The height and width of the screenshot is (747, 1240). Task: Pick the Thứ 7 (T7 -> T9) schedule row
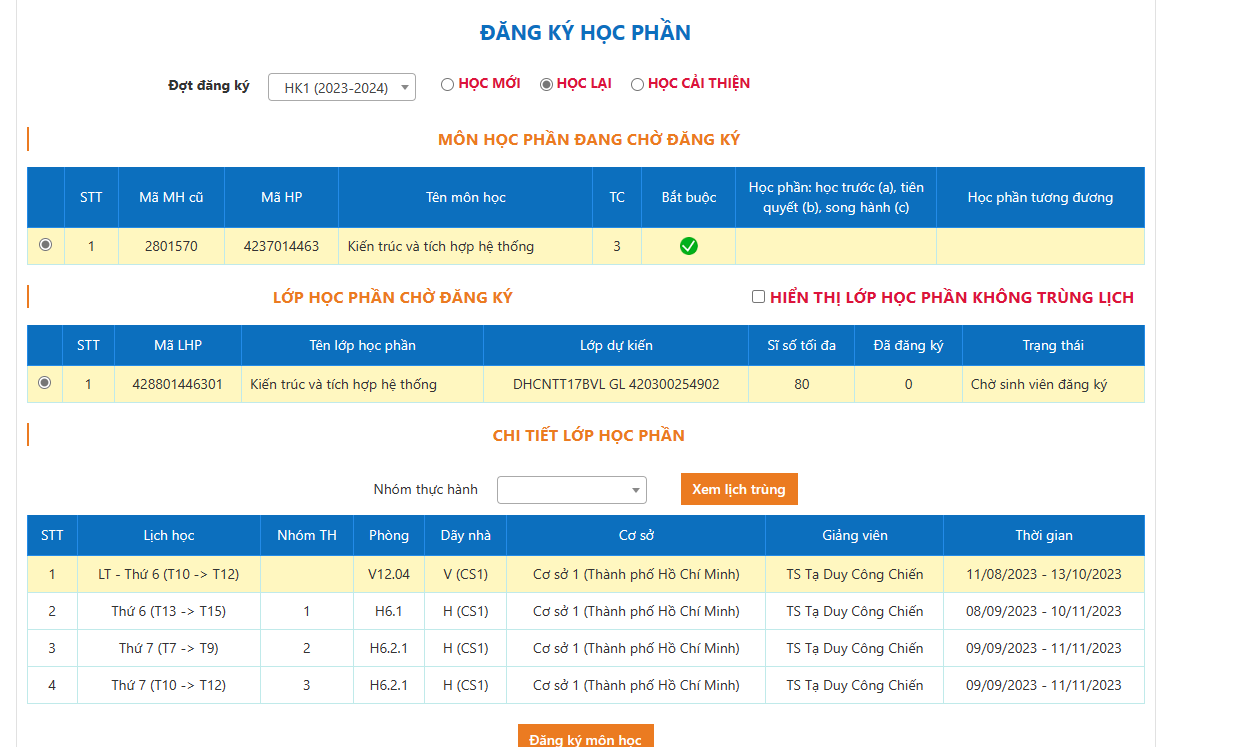[x=168, y=648]
